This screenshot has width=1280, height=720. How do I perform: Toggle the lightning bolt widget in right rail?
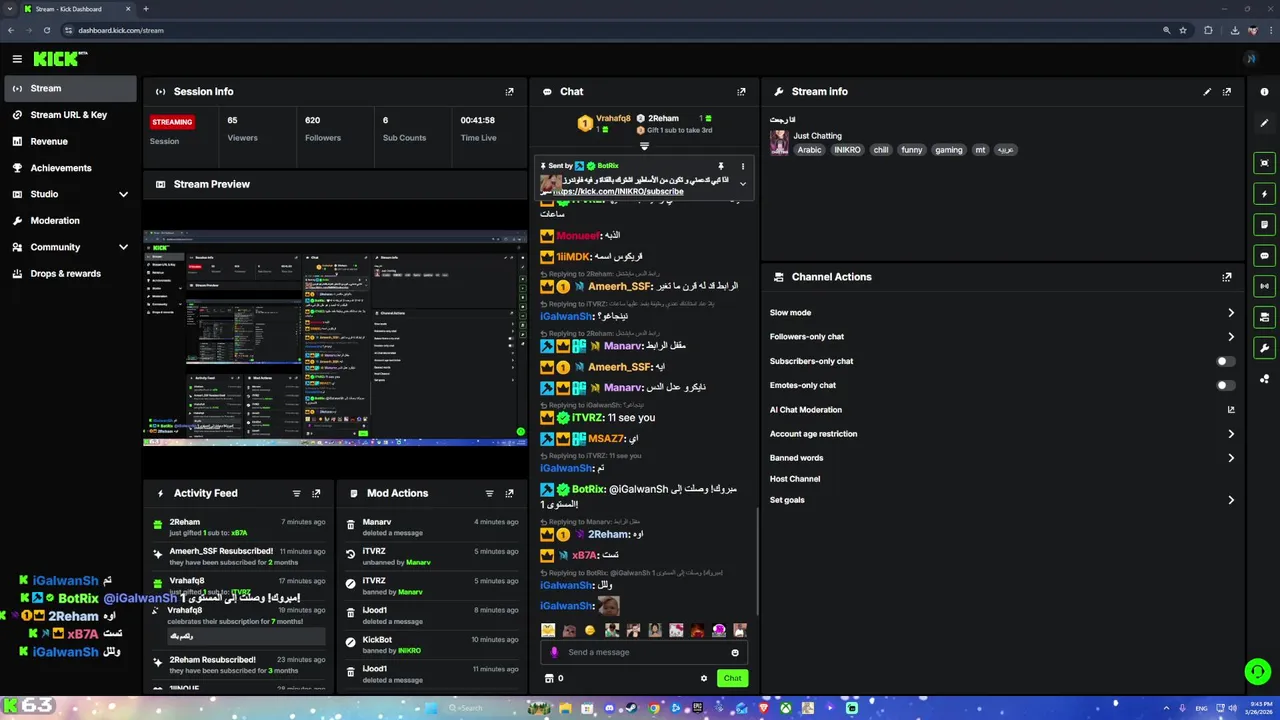1265,194
